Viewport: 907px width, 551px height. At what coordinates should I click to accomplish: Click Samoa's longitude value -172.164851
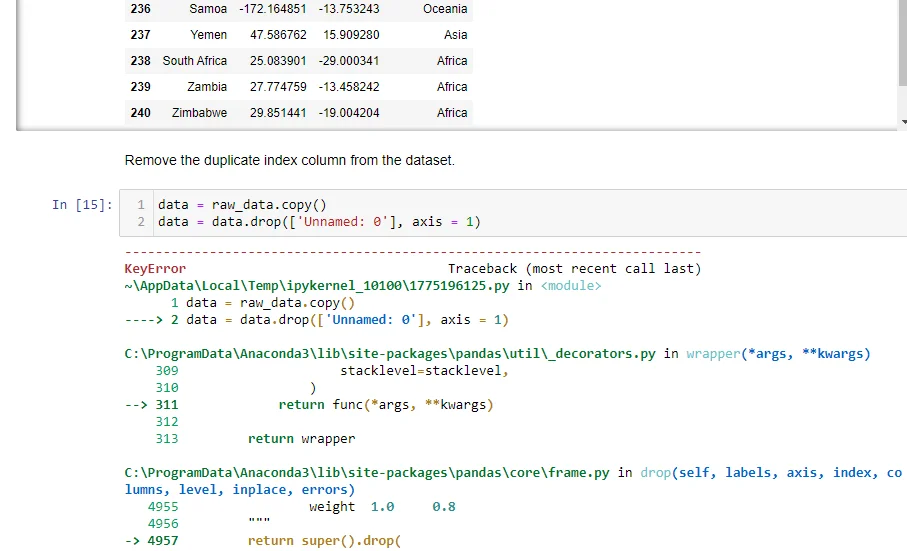(273, 9)
